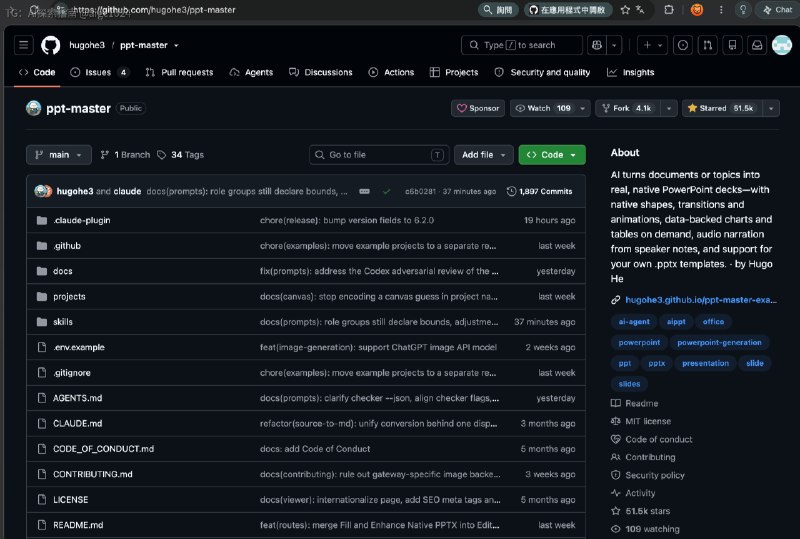Go to GitHub homepage via Octocat logo
The image size is (800, 539).
pos(51,45)
